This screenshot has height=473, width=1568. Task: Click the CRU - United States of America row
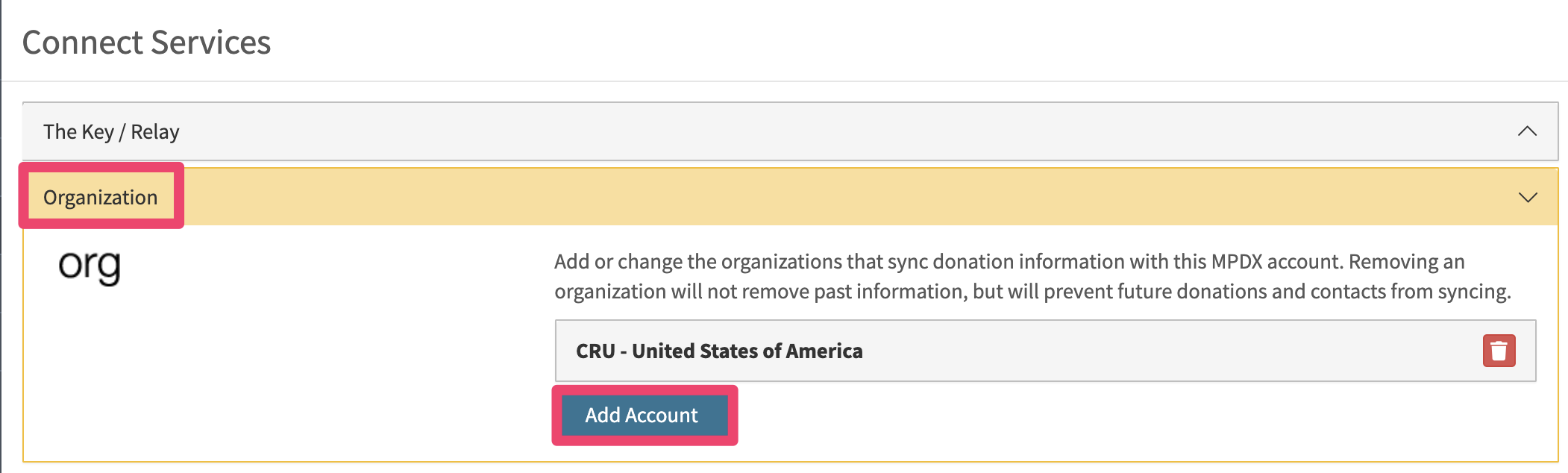point(1045,351)
